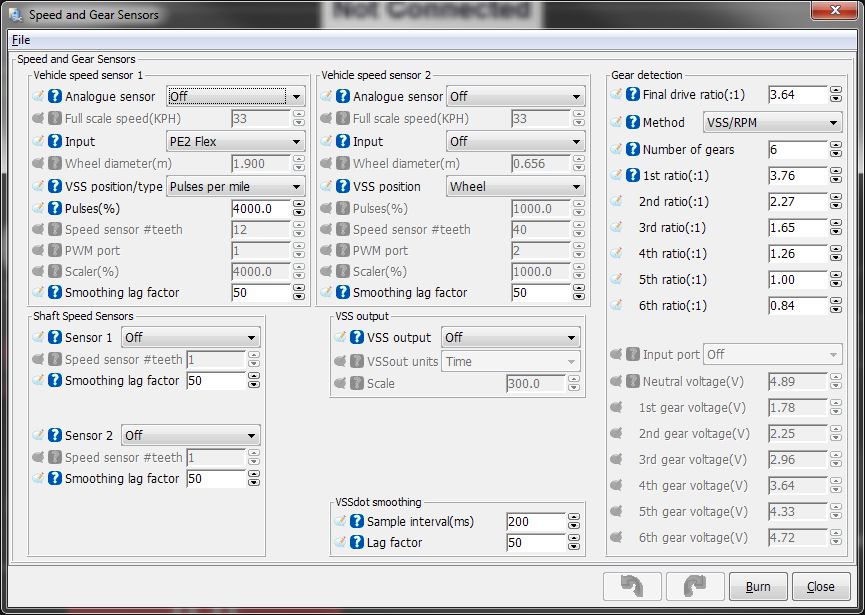Click the note icon beside 6th ratio
This screenshot has height=615, width=865.
[616, 305]
